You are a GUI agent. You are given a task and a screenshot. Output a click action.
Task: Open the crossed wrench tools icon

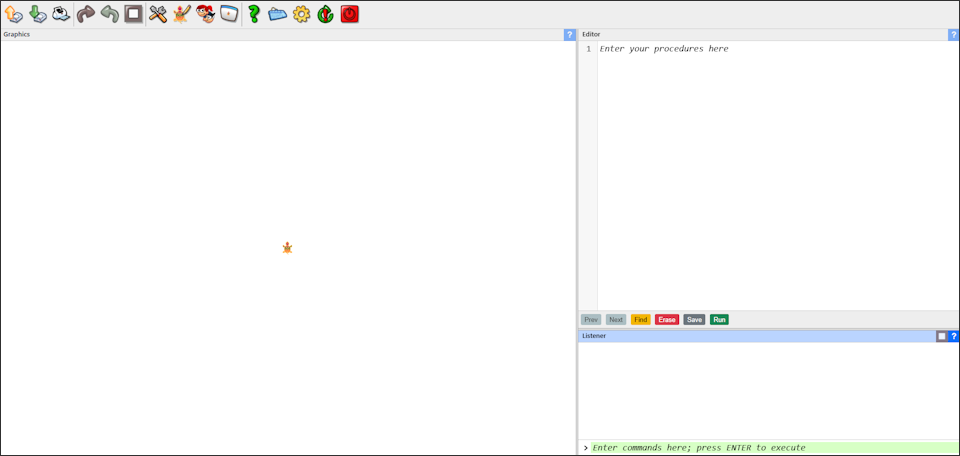[158, 14]
